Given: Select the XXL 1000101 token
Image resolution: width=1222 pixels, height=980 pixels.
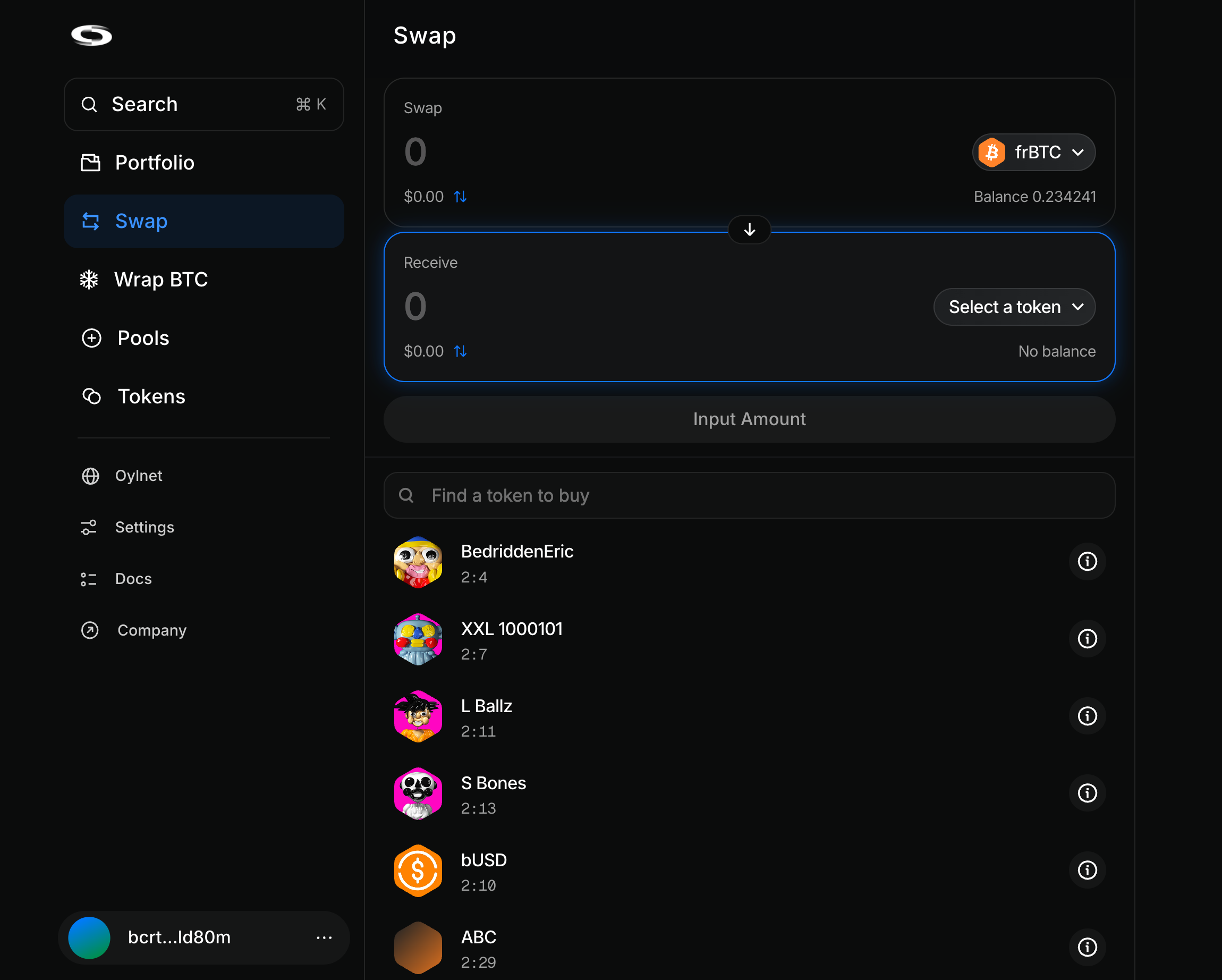Looking at the screenshot, I should 749,639.
